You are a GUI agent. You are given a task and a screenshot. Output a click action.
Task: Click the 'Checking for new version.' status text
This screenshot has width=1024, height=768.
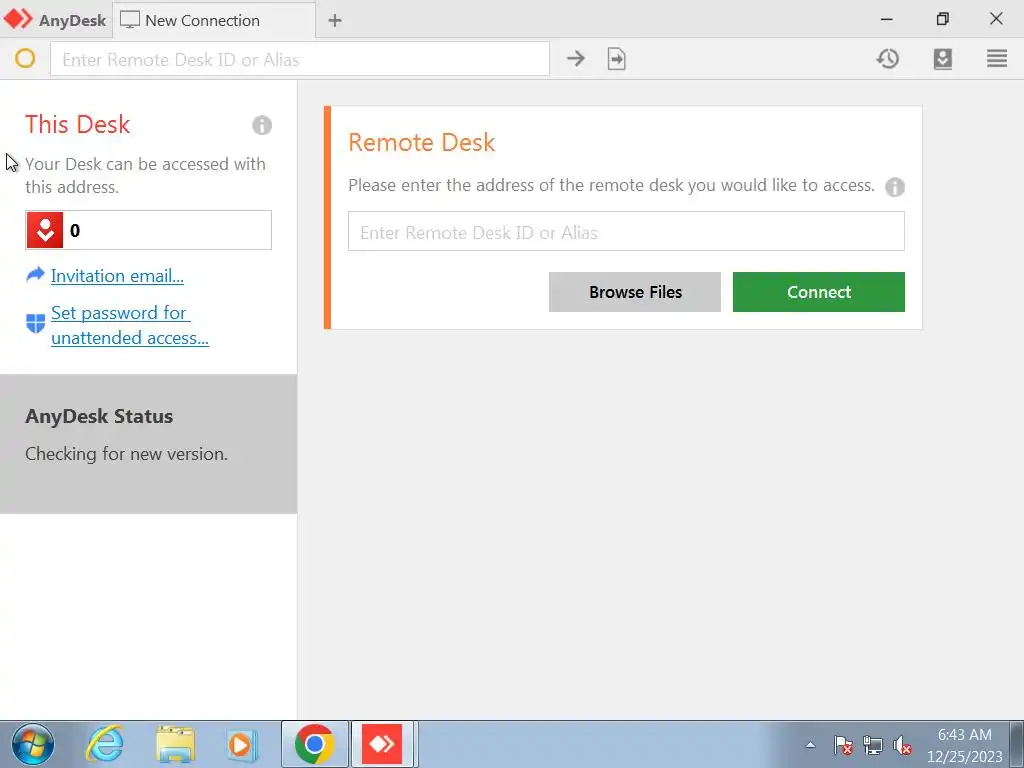click(x=127, y=454)
